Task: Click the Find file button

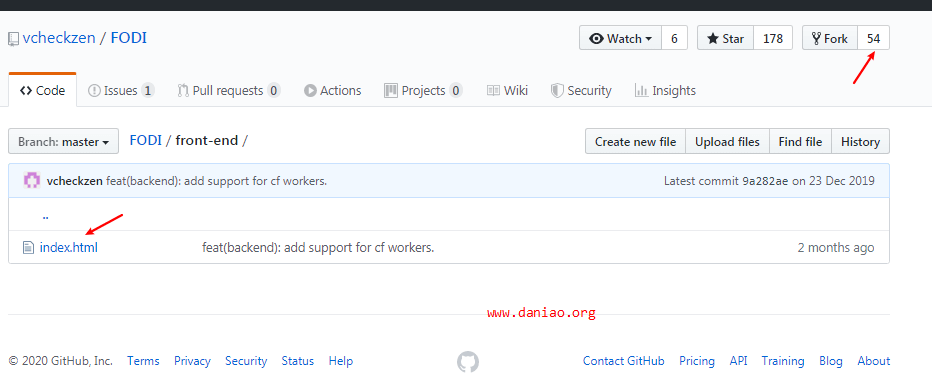Action: coord(800,141)
